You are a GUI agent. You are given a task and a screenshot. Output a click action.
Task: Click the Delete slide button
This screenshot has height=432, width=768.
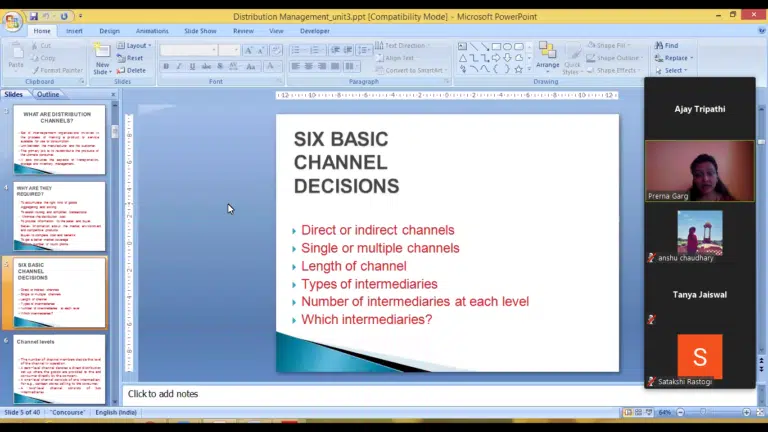(x=132, y=70)
